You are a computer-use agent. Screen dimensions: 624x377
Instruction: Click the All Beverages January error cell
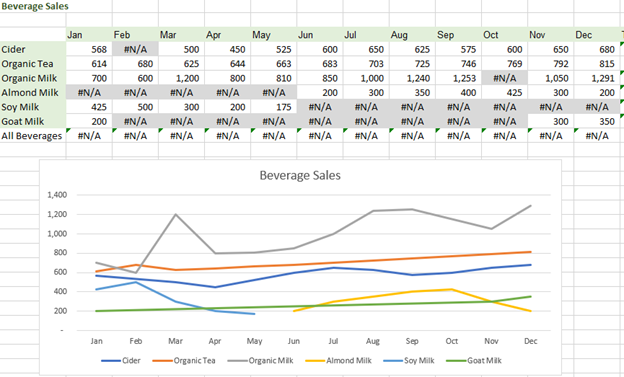pos(89,136)
